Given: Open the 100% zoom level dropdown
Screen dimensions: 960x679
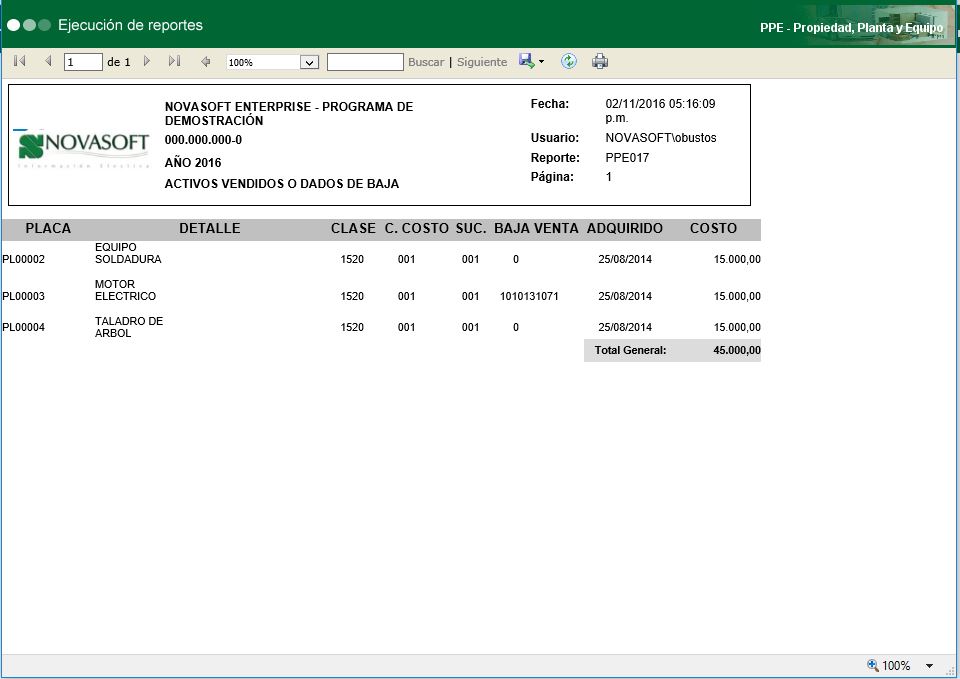Looking at the screenshot, I should (309, 62).
